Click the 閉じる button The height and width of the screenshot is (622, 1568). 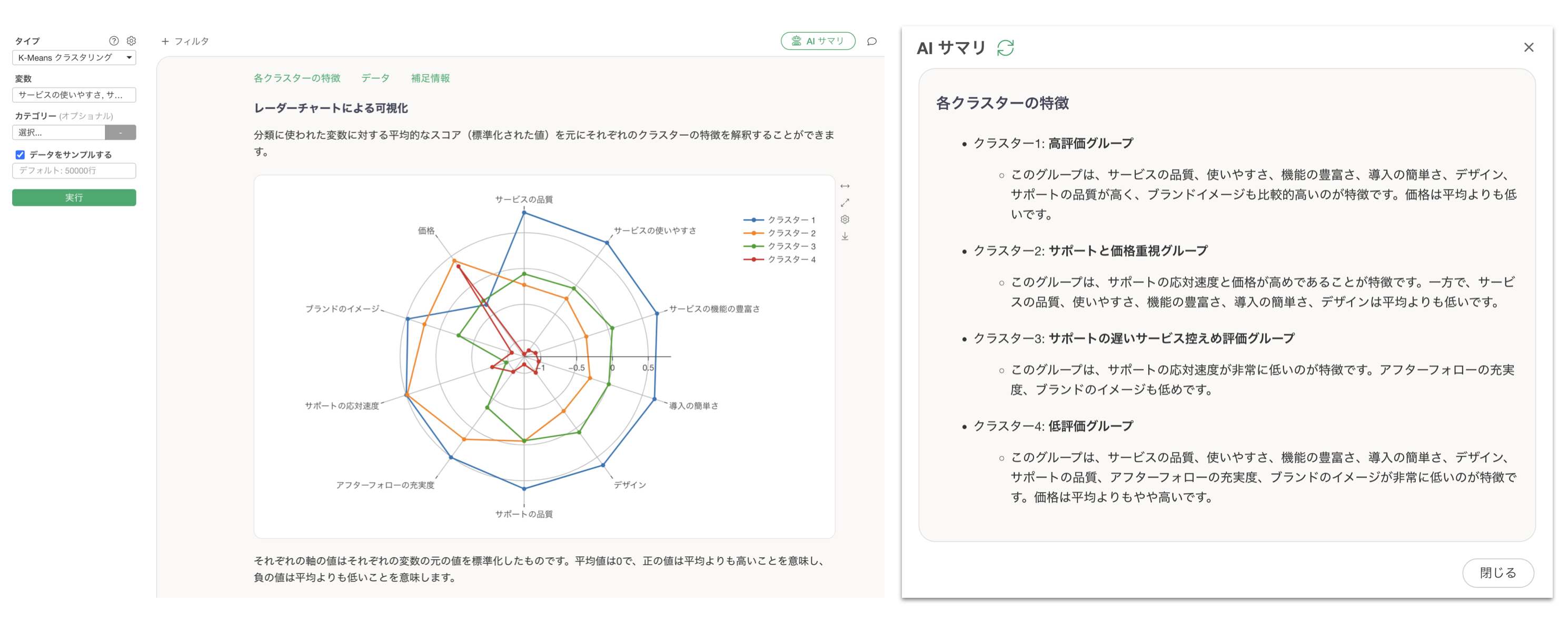1497,573
